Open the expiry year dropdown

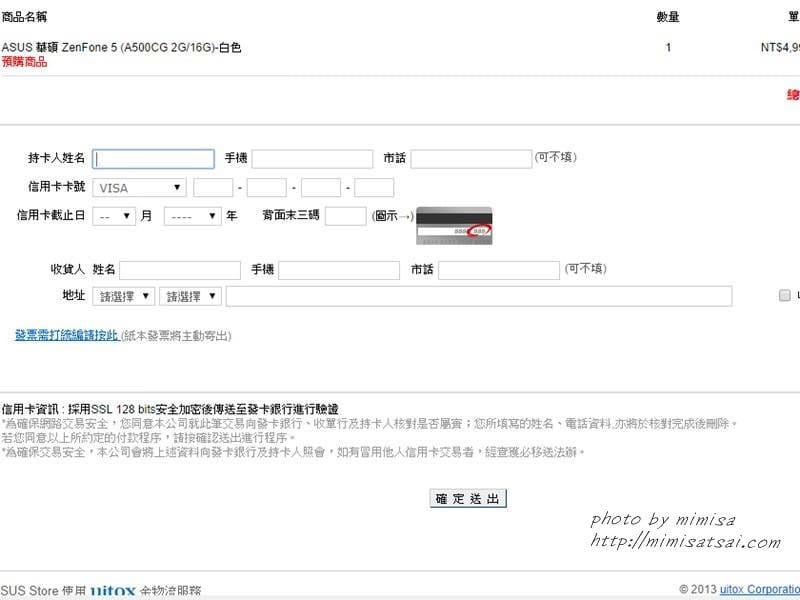tap(190, 215)
